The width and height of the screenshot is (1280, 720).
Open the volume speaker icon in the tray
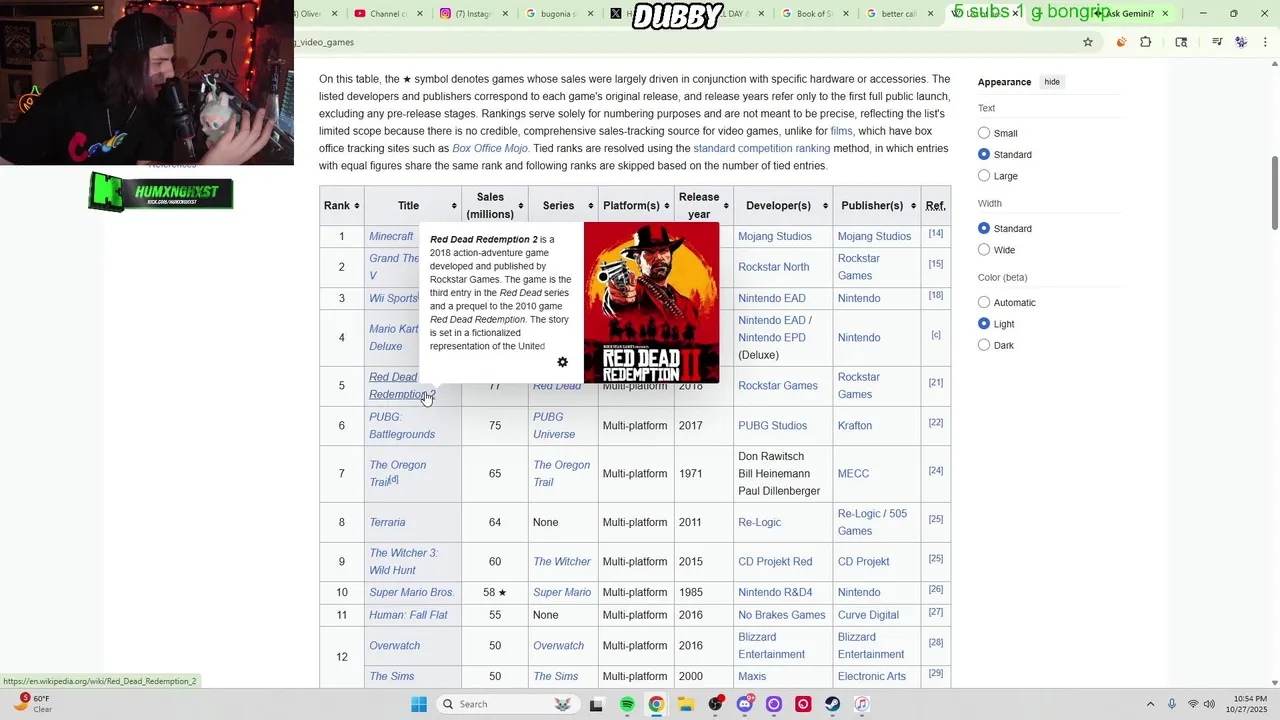tap(1209, 704)
